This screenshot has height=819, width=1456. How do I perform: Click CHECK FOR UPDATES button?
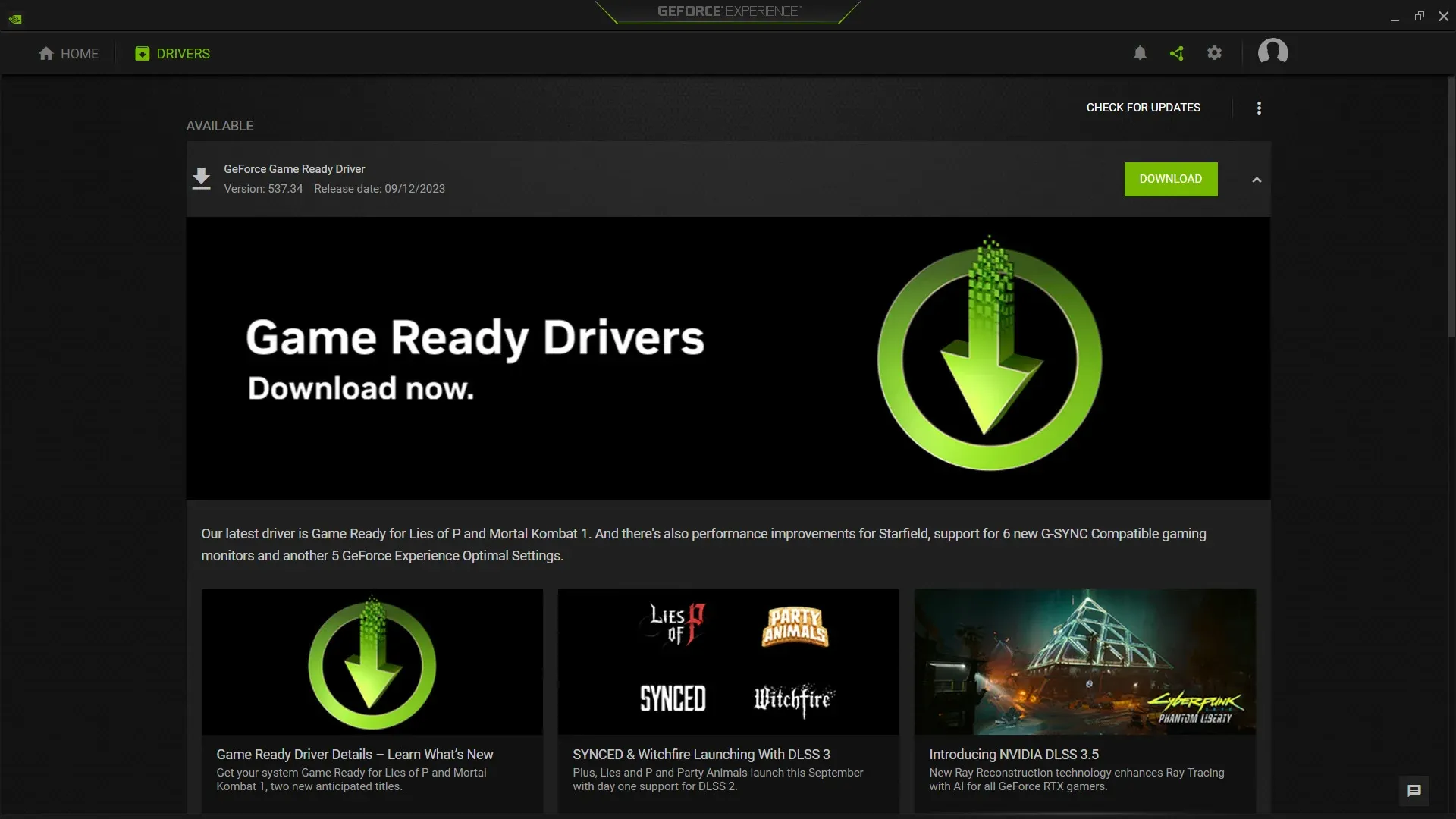(1143, 107)
